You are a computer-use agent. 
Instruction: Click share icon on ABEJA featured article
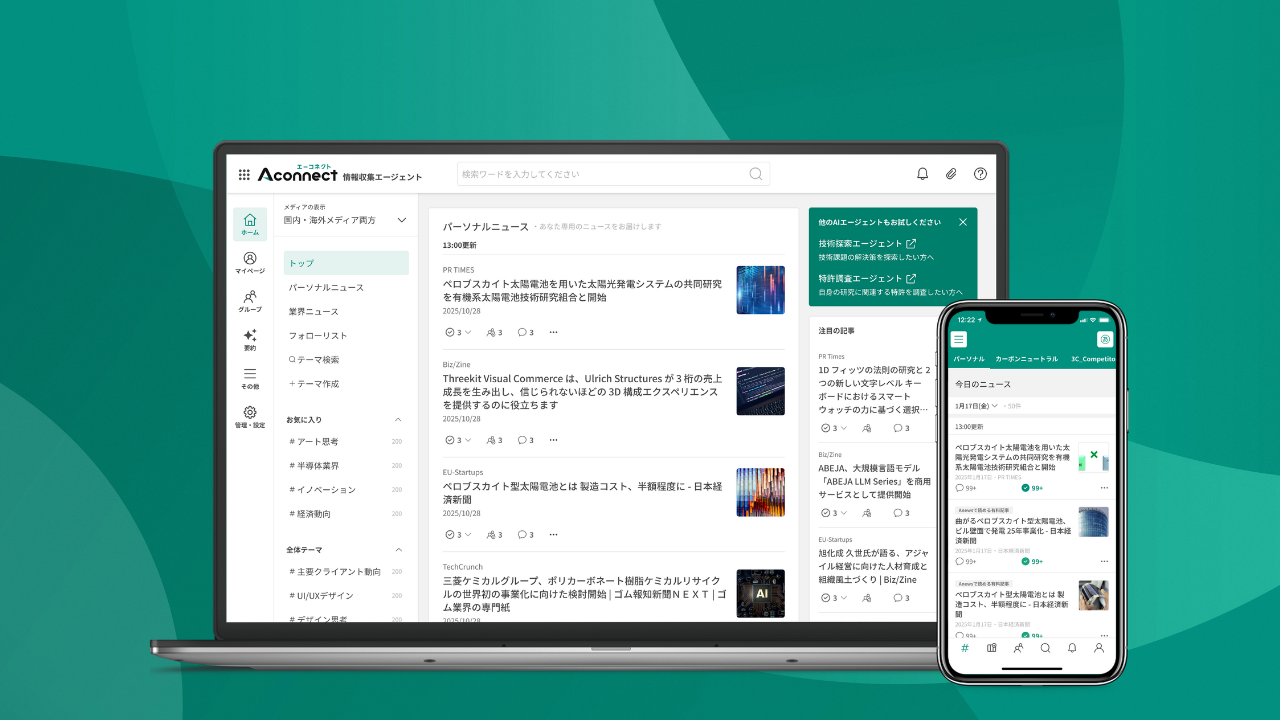click(x=867, y=513)
